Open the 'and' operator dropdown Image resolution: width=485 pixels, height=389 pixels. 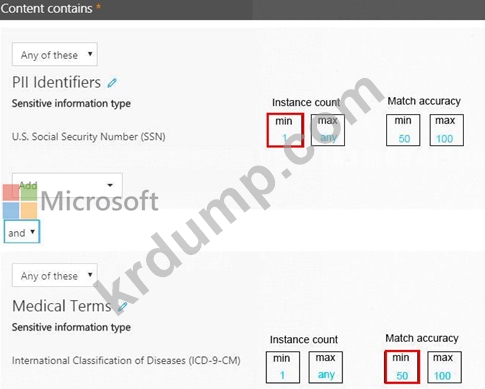(x=22, y=231)
